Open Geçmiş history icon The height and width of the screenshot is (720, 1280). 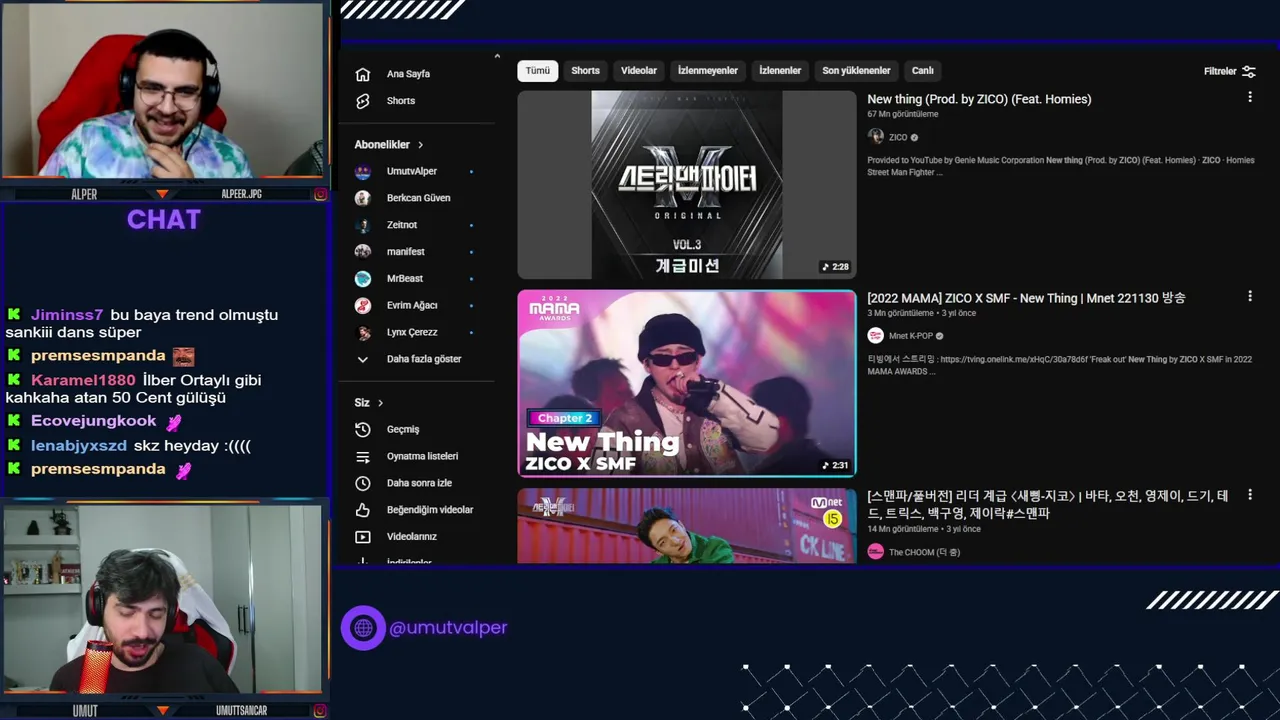(x=363, y=429)
